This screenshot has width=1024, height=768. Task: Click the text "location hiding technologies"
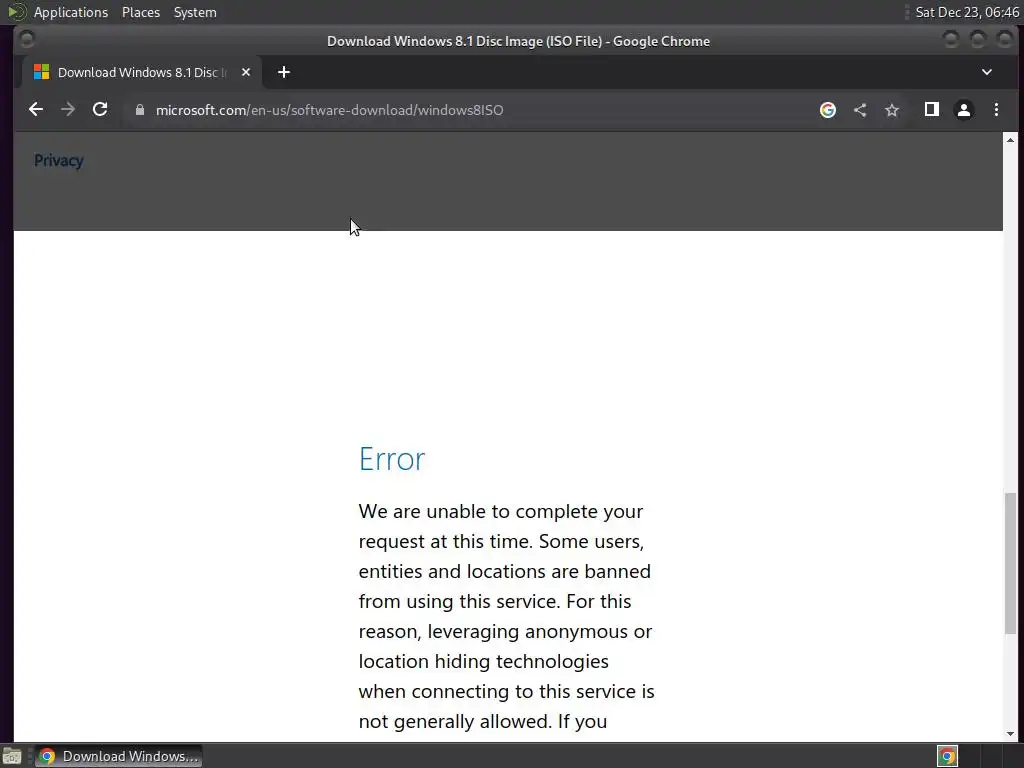483,662
